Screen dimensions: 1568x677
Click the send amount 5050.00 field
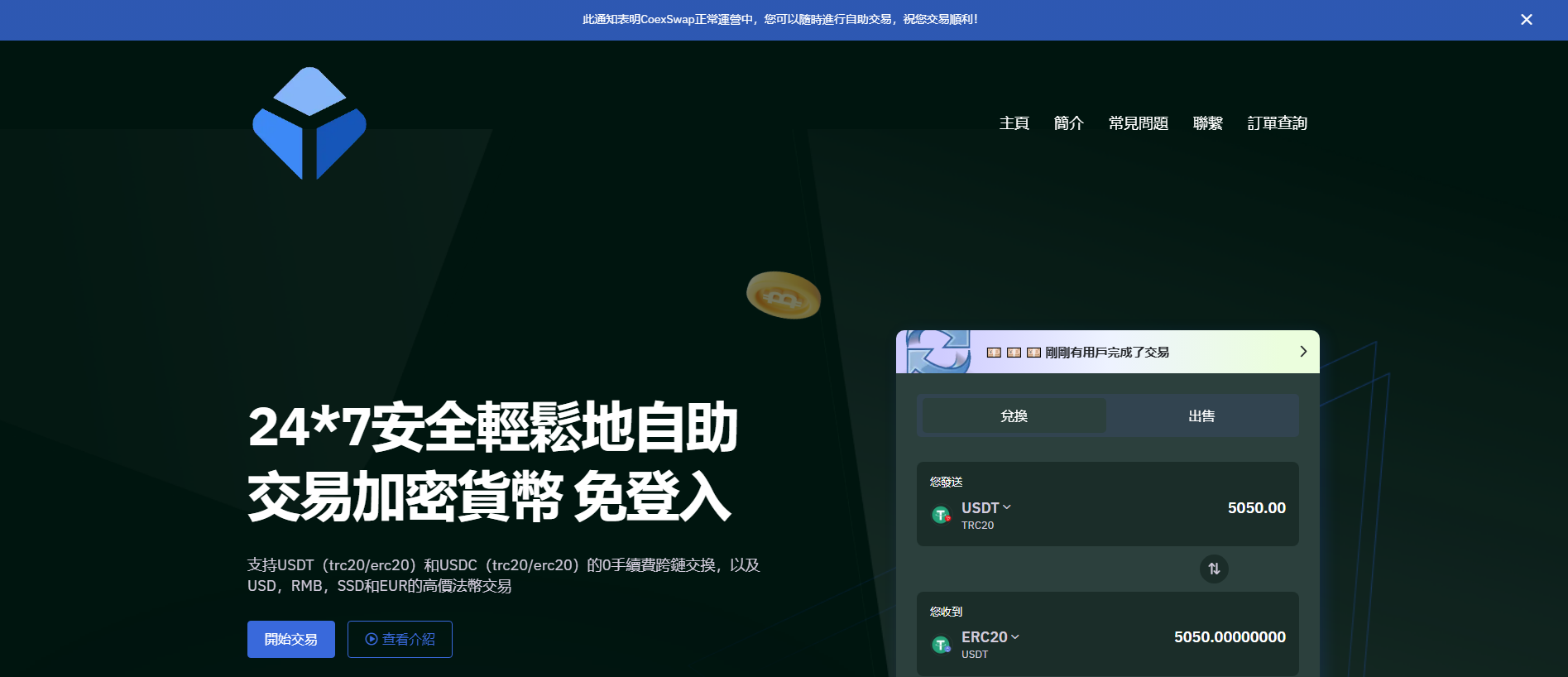1256,507
